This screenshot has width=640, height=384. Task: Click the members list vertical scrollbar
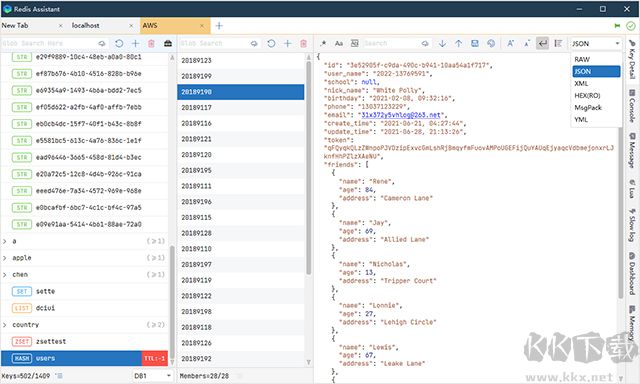point(309,167)
